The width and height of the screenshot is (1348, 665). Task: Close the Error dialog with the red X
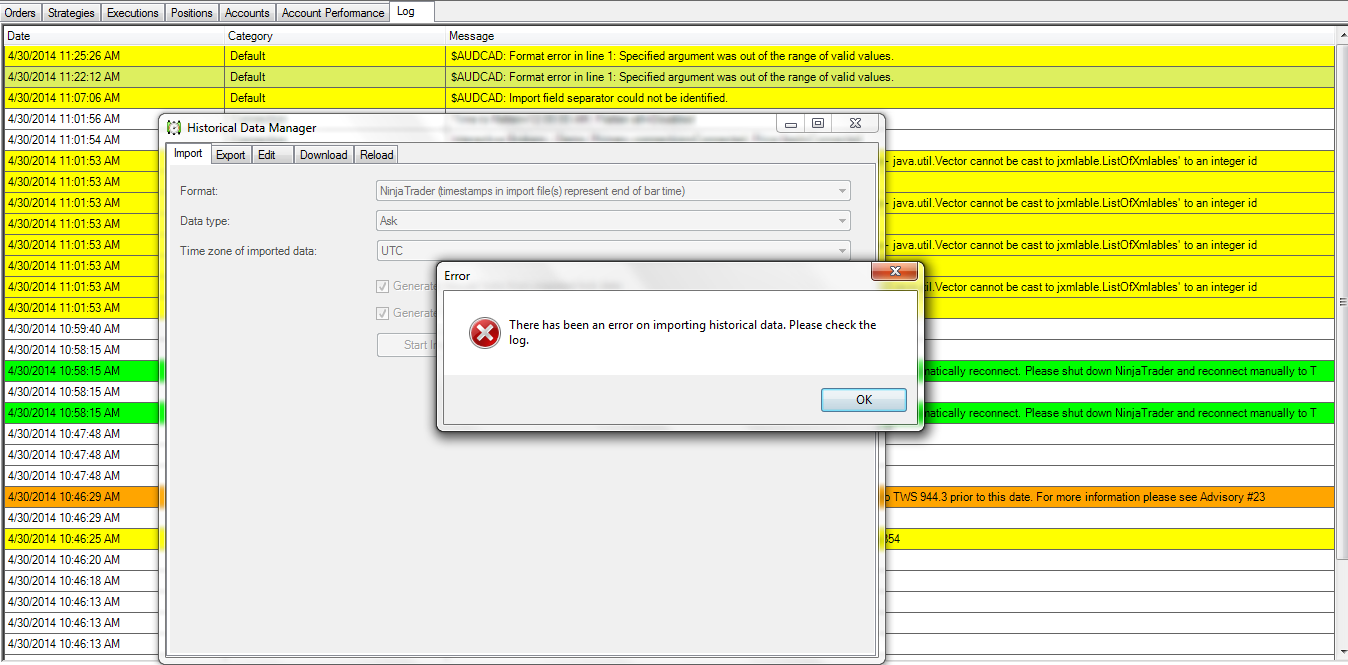[894, 272]
